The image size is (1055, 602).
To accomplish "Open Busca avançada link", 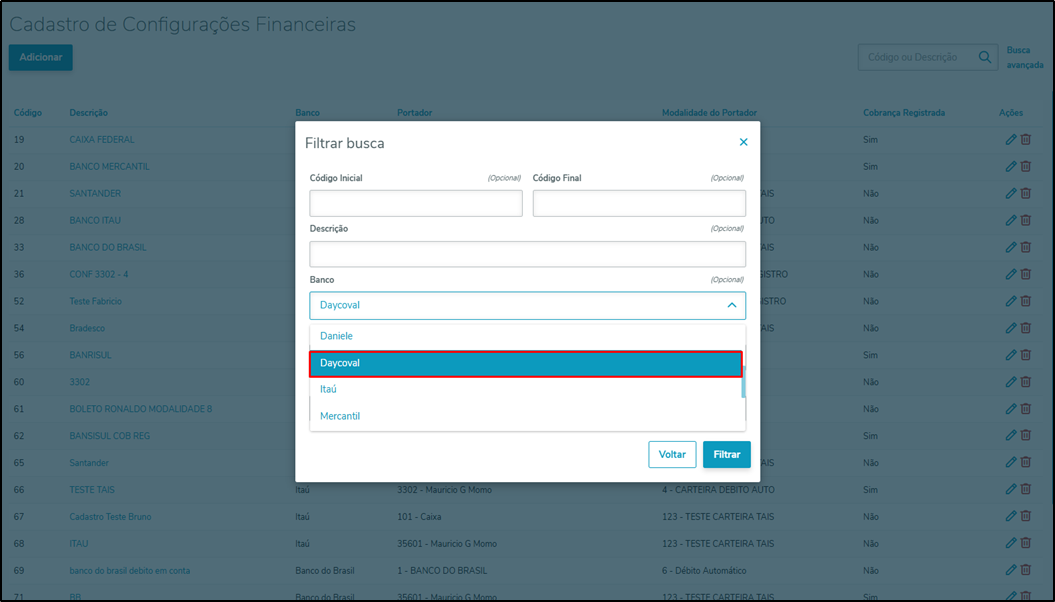I will (1025, 57).
